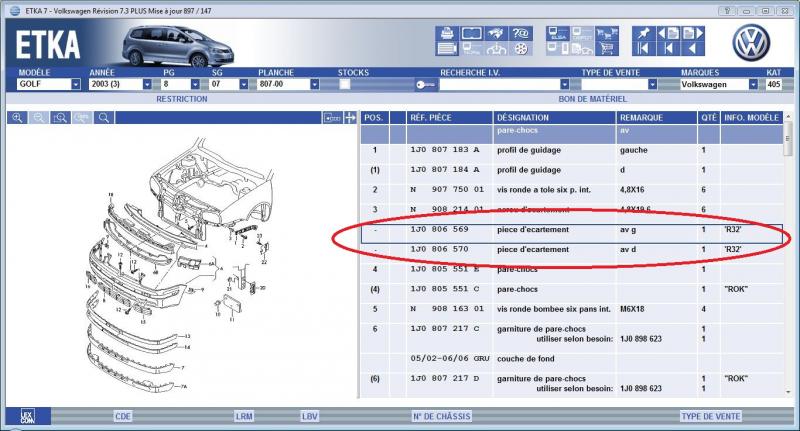Select part row 1J0 806 569
Image resolution: width=800 pixels, height=431 pixels.
coord(571,233)
